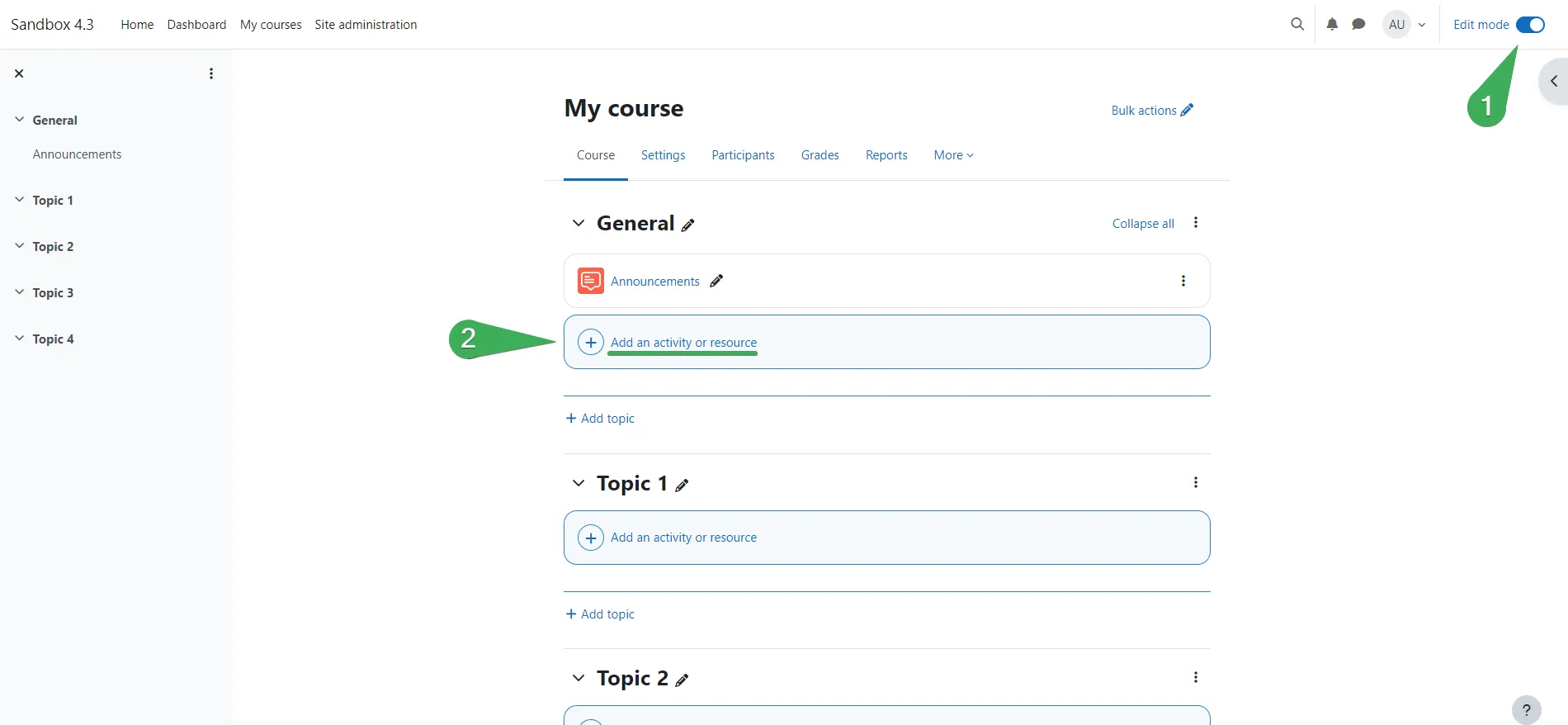Click the pencil icon next to General heading
Screen dimensions: 1568x725
coord(688,225)
